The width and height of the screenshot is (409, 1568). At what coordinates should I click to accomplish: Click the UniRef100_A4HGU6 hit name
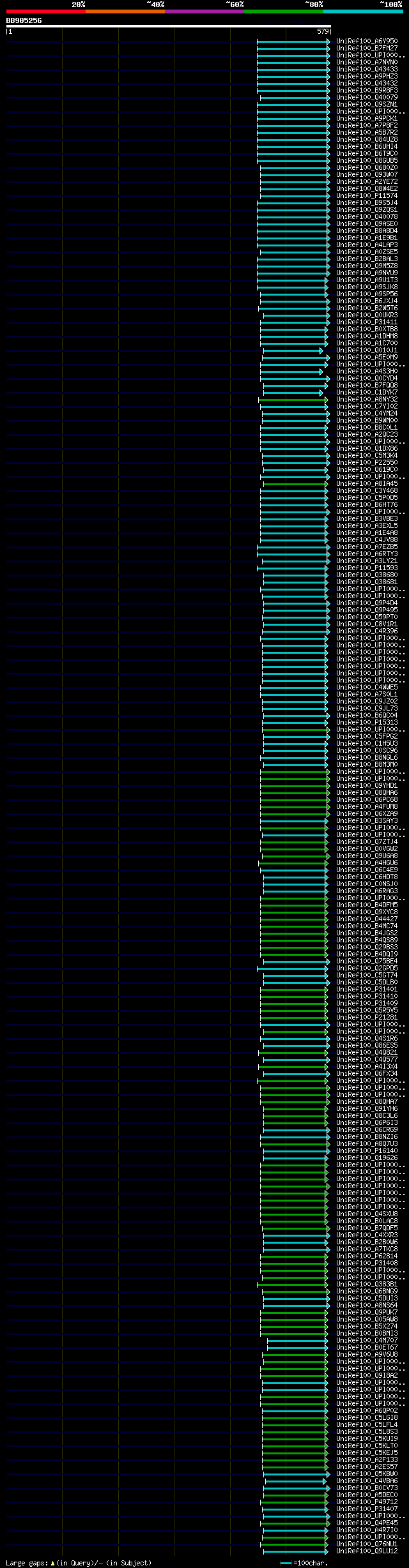pos(367,863)
